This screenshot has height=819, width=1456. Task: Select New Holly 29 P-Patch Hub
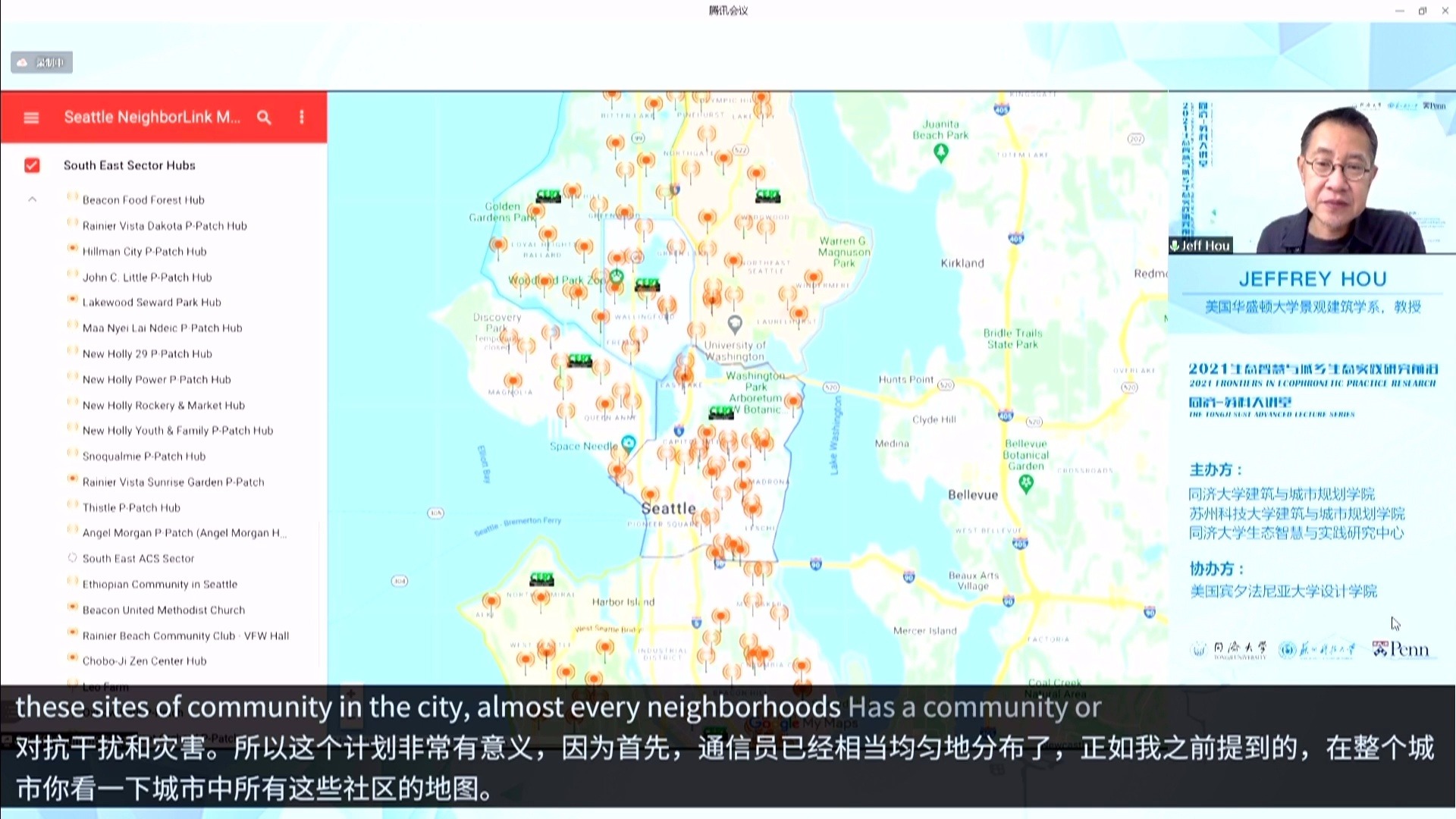tap(147, 354)
